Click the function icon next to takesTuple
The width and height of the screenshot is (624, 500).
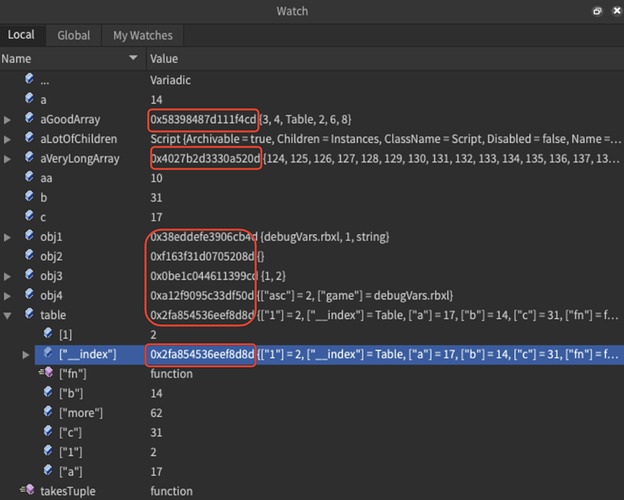pos(27,489)
